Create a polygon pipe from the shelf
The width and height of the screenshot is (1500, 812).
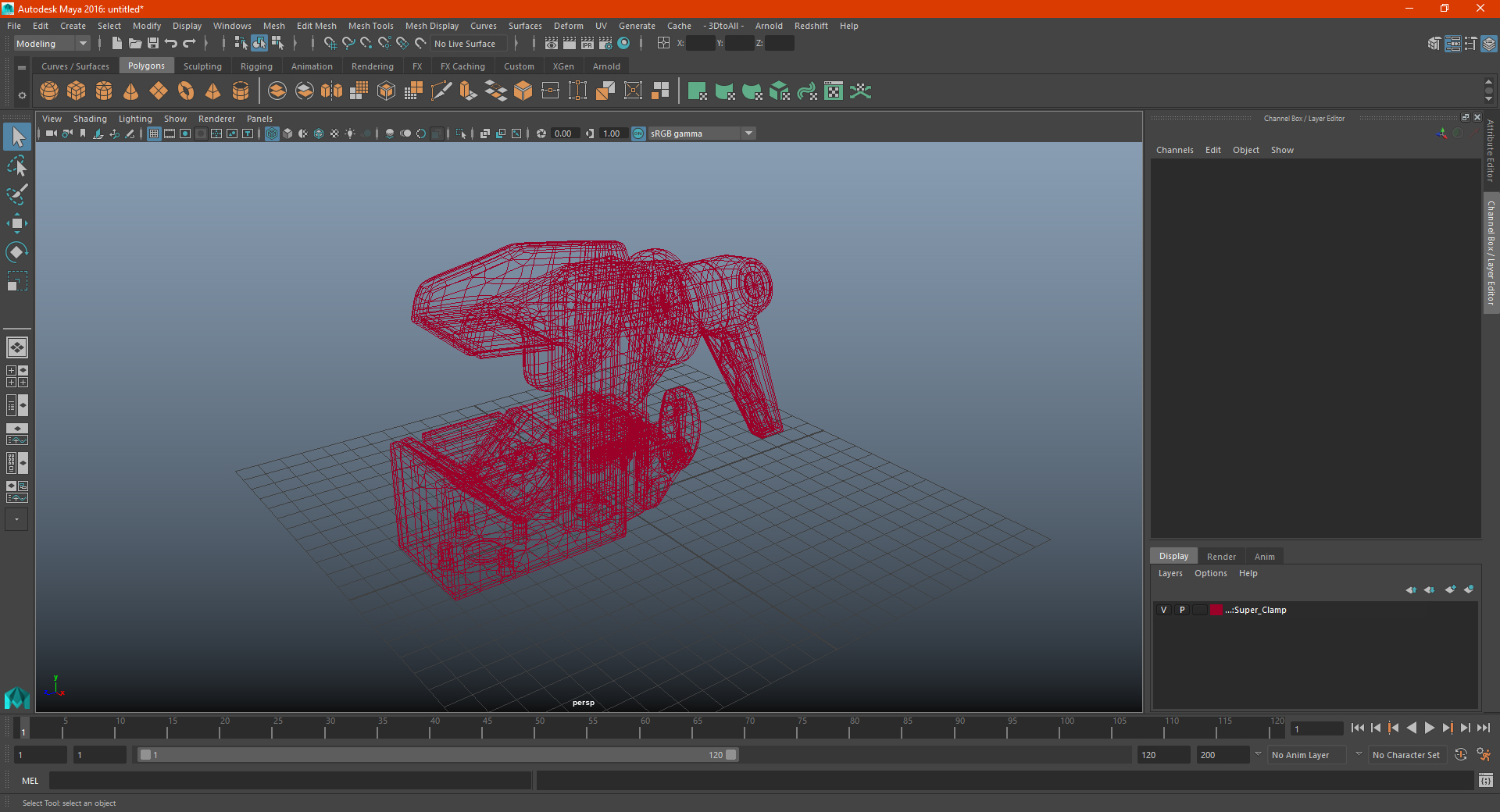click(241, 91)
